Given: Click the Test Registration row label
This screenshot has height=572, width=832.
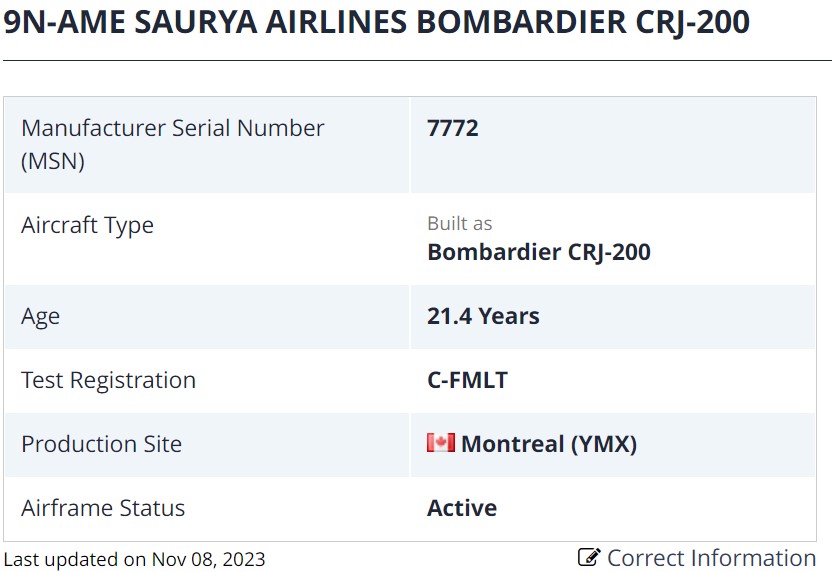Looking at the screenshot, I should [108, 381].
